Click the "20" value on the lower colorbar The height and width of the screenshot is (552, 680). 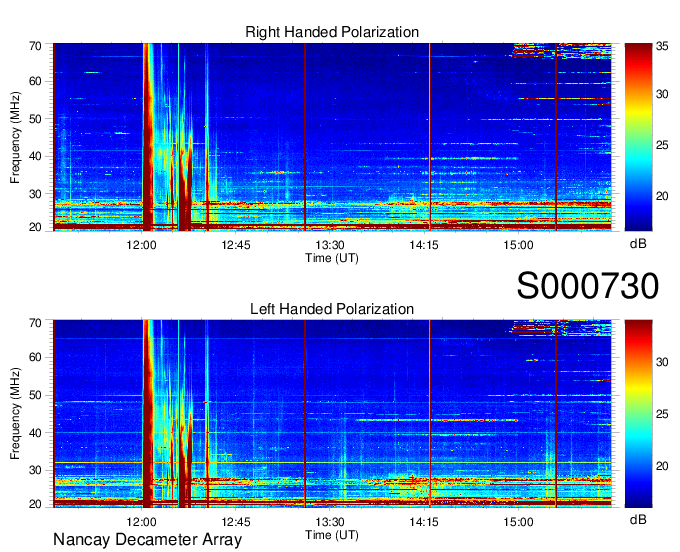point(662,466)
